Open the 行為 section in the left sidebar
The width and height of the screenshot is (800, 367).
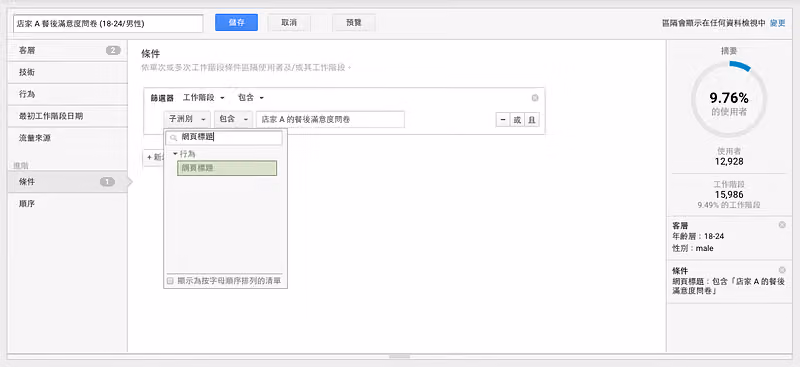[67, 94]
